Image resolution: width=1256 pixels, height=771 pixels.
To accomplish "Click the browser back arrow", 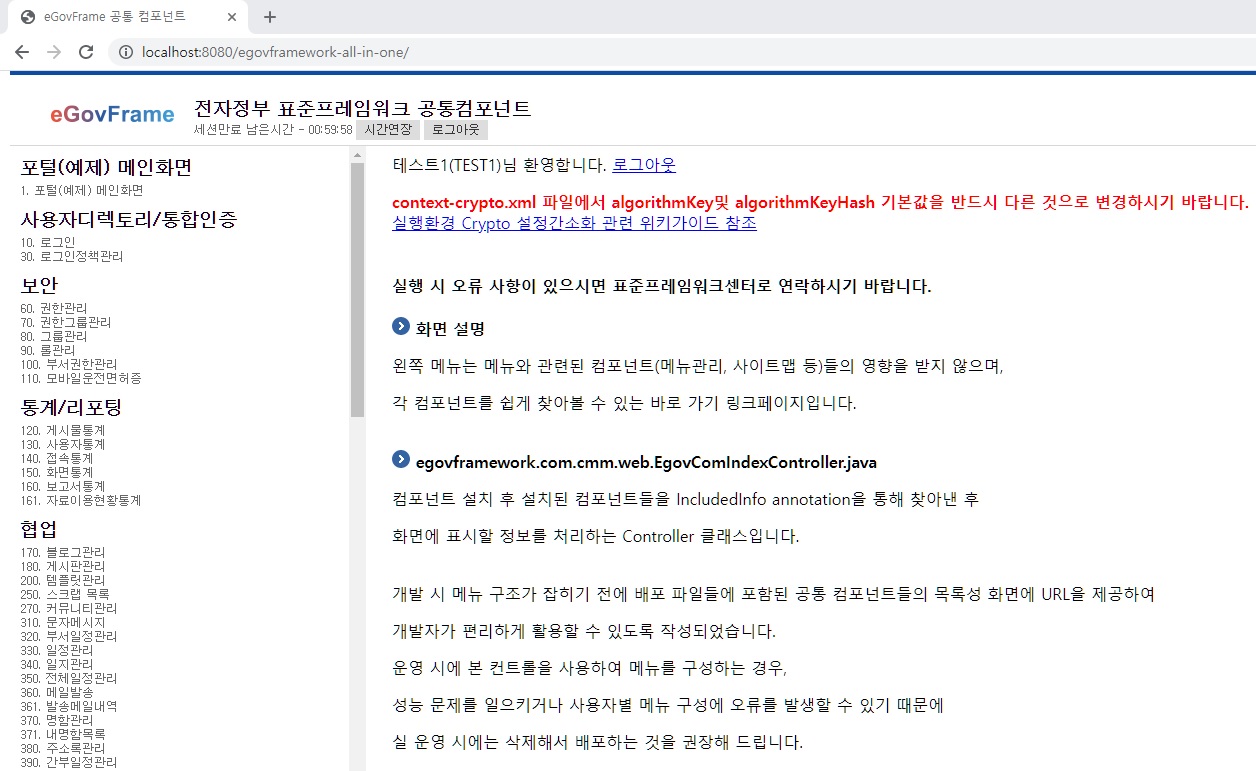I will [x=21, y=52].
